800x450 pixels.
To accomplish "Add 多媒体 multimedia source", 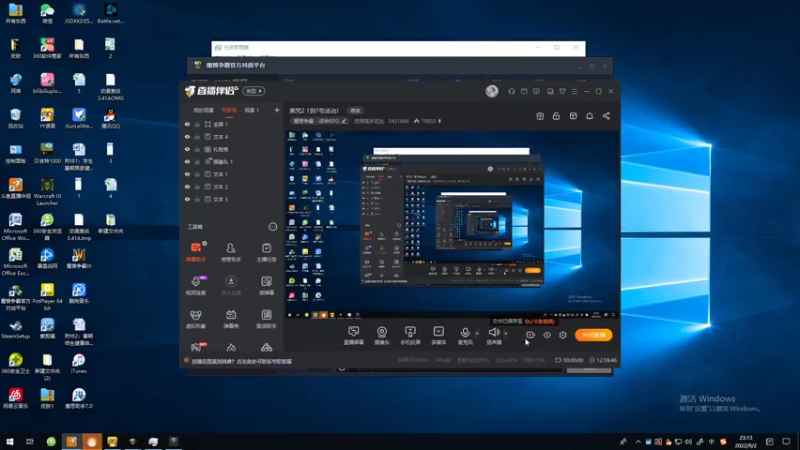I will pyautogui.click(x=439, y=335).
